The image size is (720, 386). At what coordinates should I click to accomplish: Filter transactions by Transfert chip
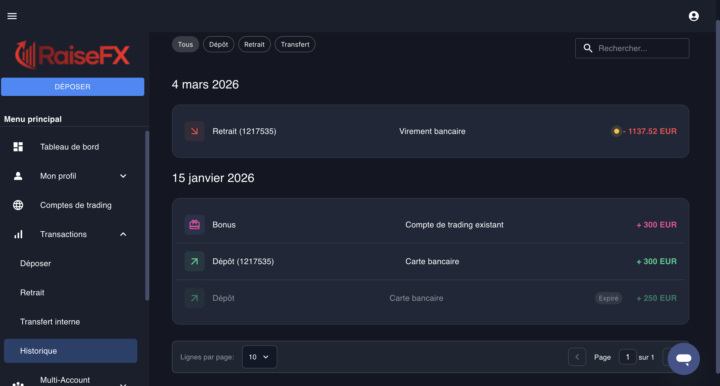pos(295,45)
